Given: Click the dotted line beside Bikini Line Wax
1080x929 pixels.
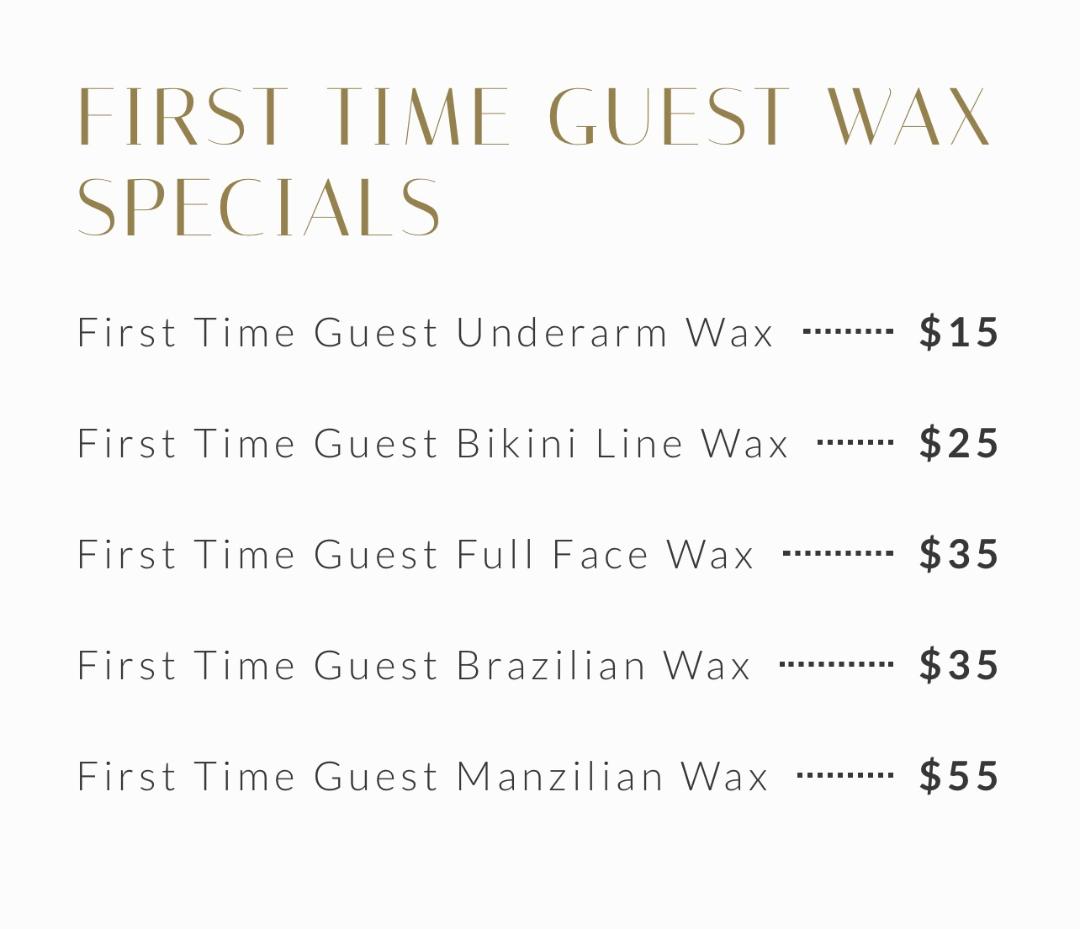Looking at the screenshot, I should 855,442.
